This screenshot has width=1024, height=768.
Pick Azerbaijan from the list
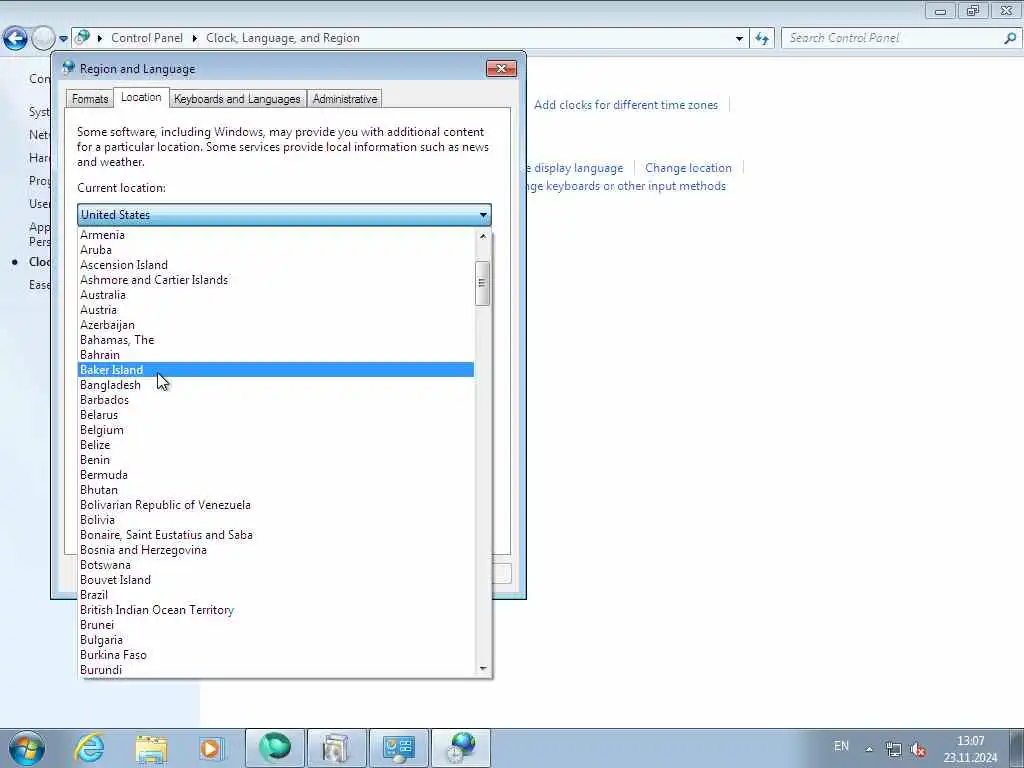(276, 325)
